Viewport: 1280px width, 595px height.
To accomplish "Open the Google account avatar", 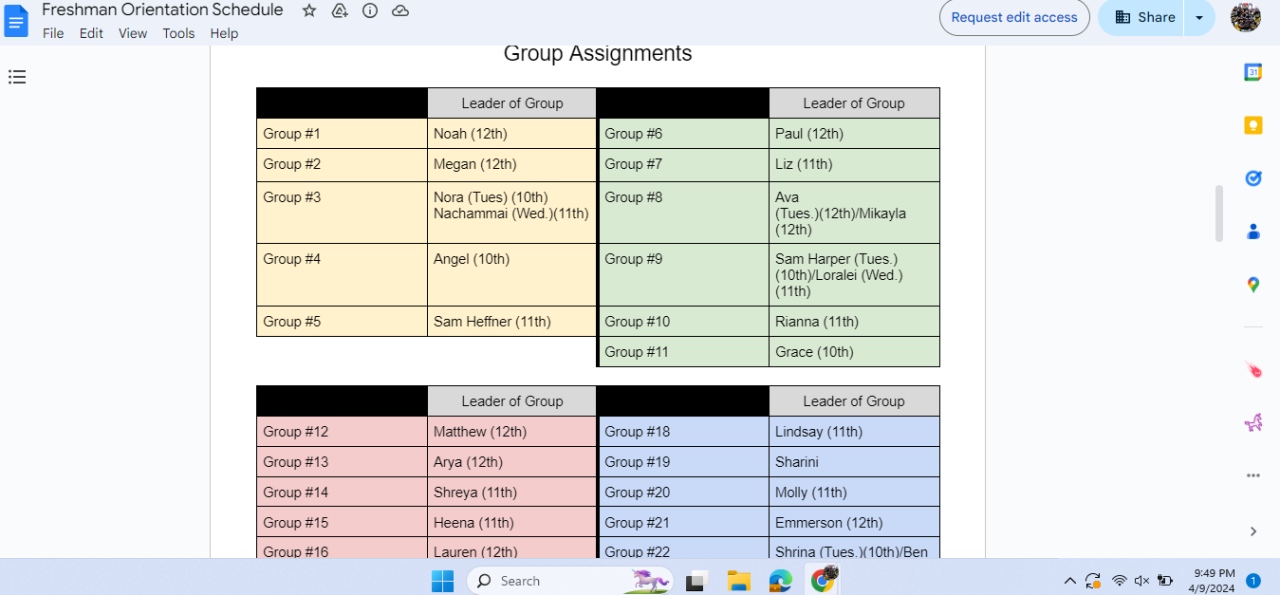I will coord(1245,17).
